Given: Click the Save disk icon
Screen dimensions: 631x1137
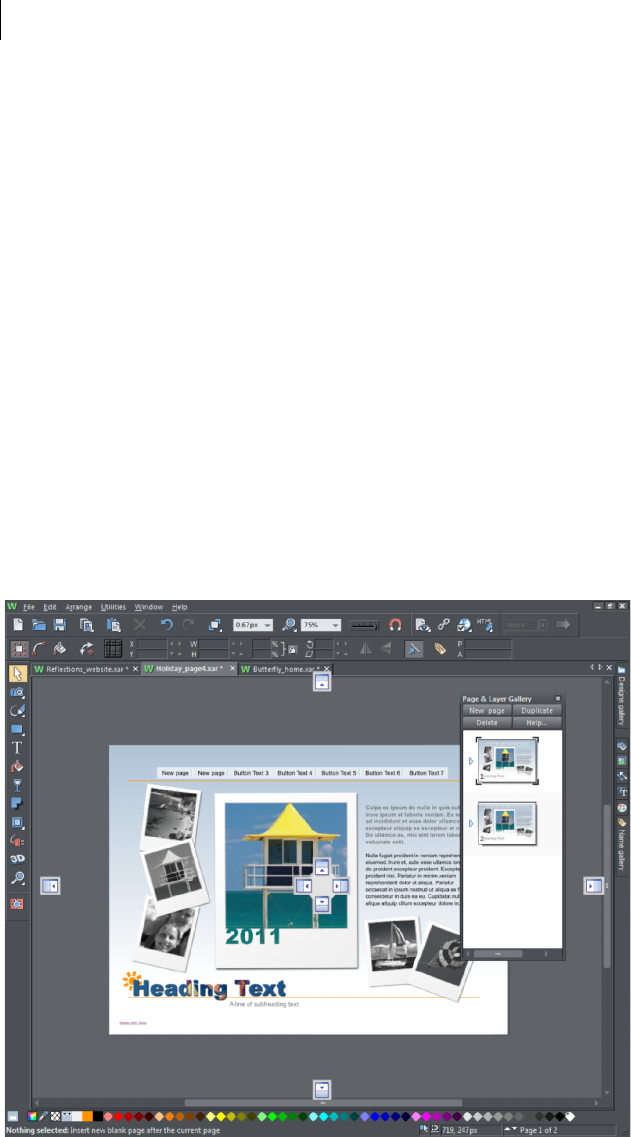Looking at the screenshot, I should click(60, 624).
